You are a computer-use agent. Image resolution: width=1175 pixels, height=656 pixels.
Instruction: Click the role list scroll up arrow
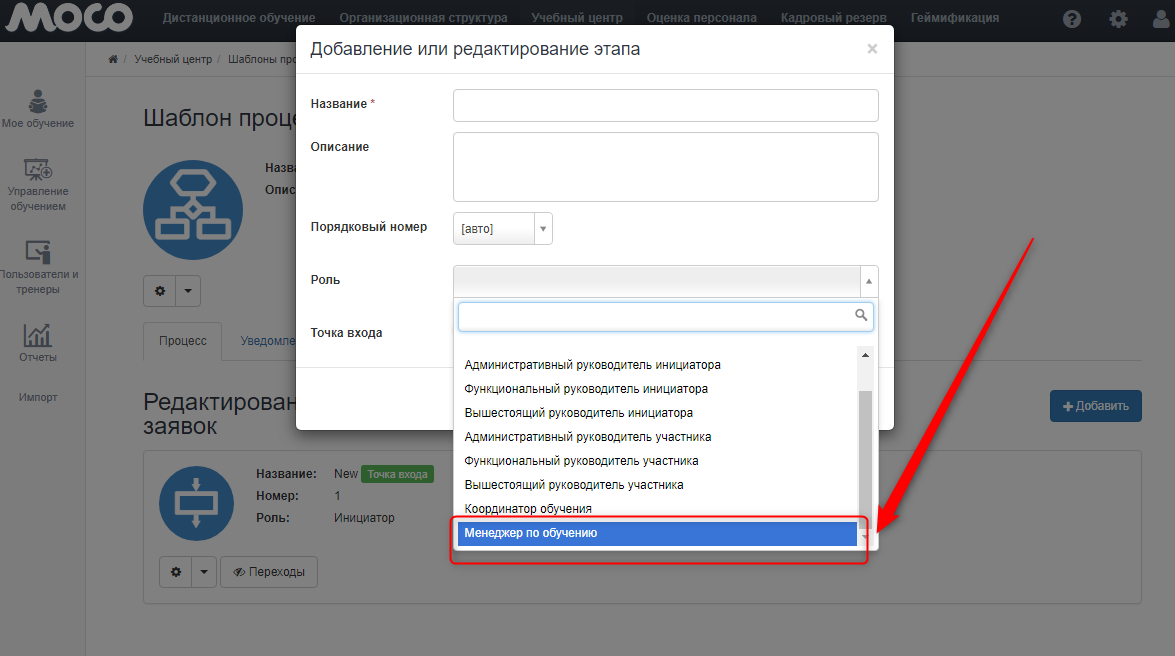(866, 355)
